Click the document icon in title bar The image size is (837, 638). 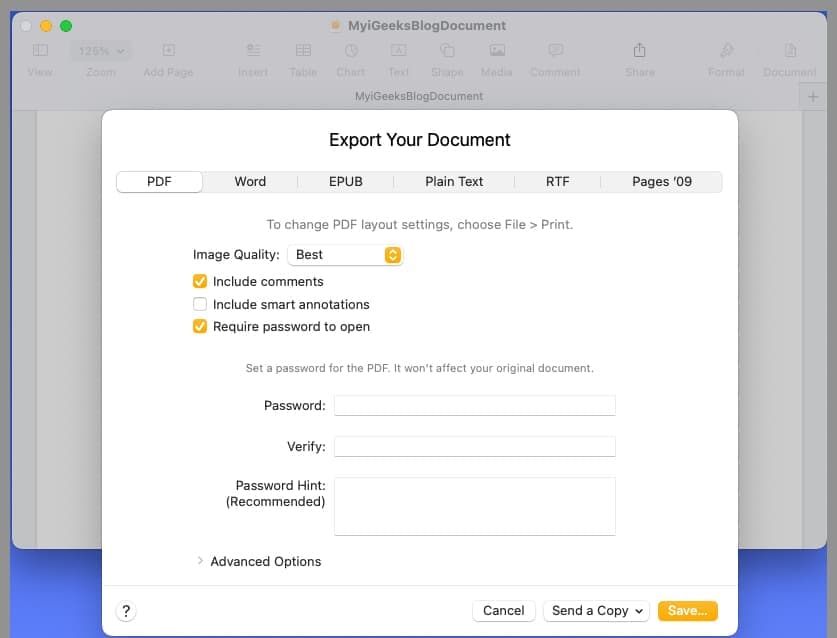[x=335, y=26]
